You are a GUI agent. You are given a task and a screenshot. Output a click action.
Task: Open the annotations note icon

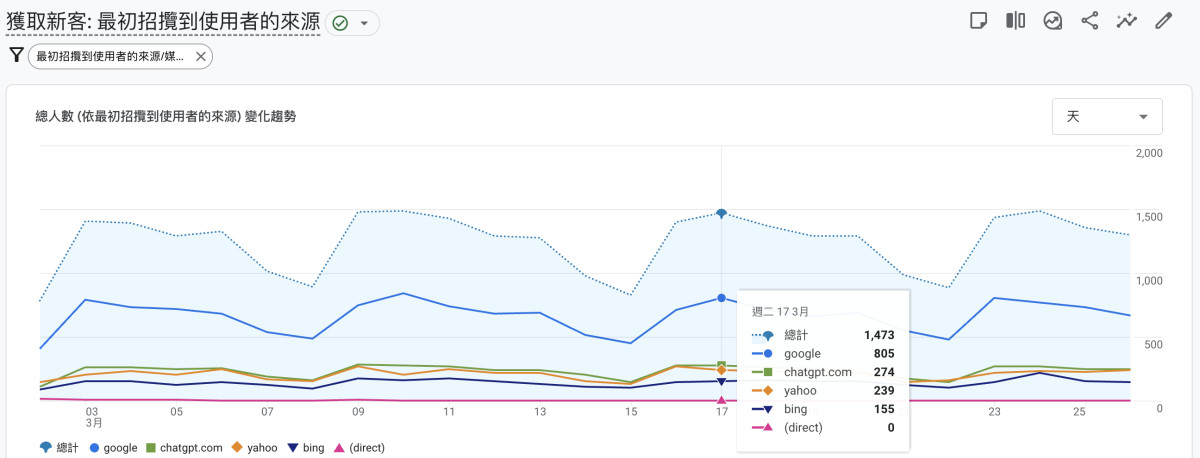[x=979, y=21]
